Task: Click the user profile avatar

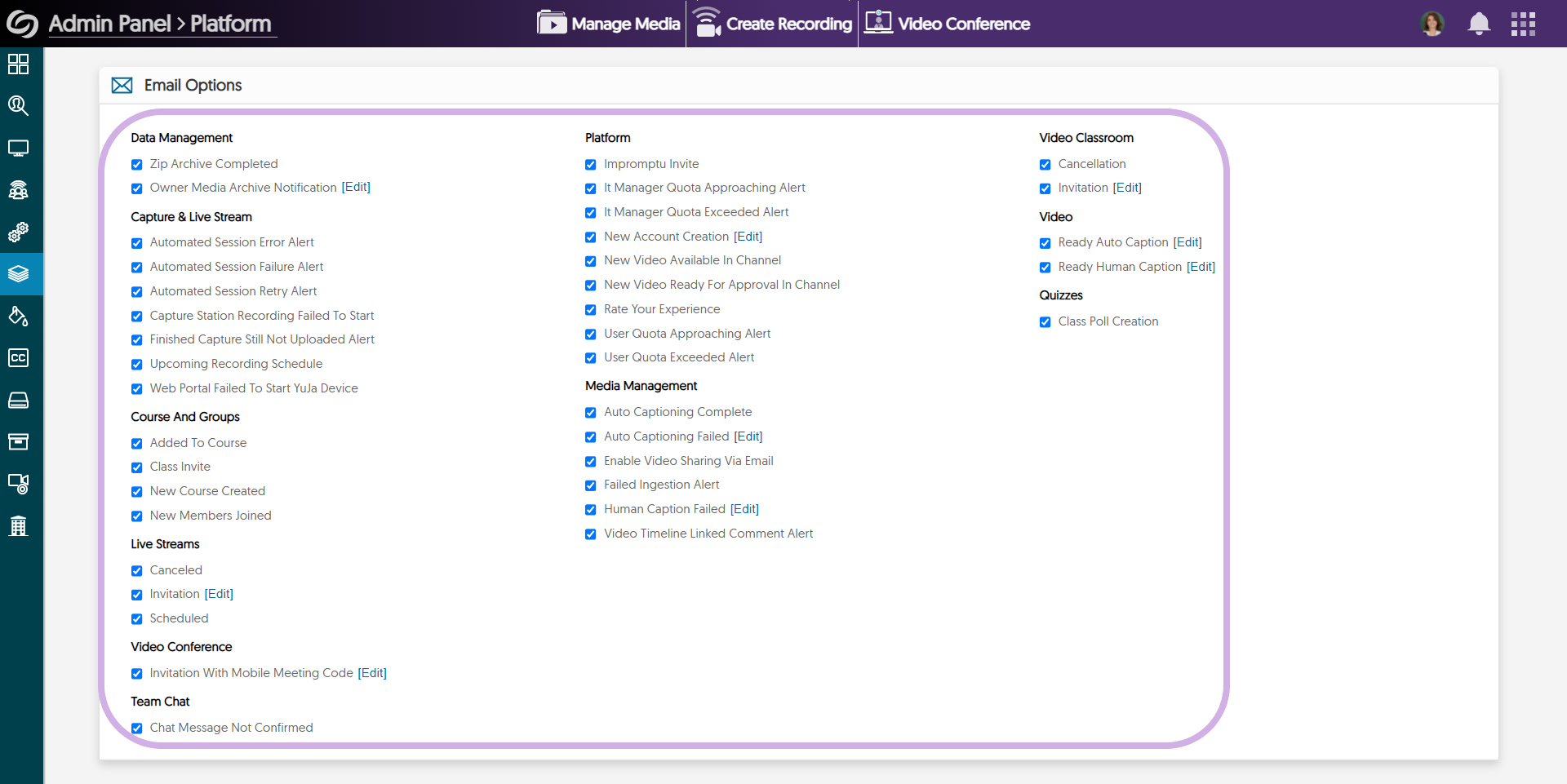Action: 1432,24
